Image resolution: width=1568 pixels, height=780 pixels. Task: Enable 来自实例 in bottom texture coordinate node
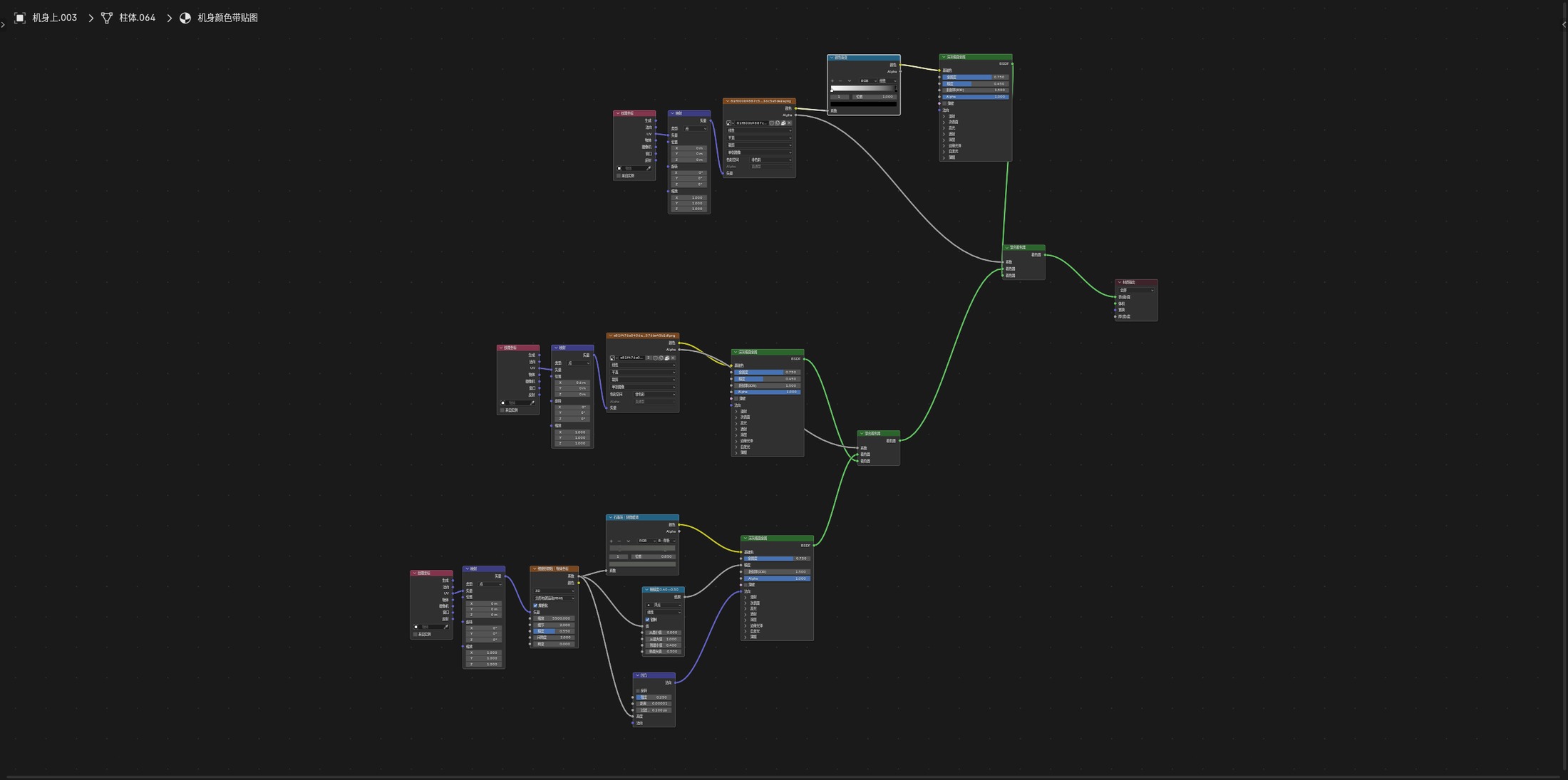tap(416, 634)
